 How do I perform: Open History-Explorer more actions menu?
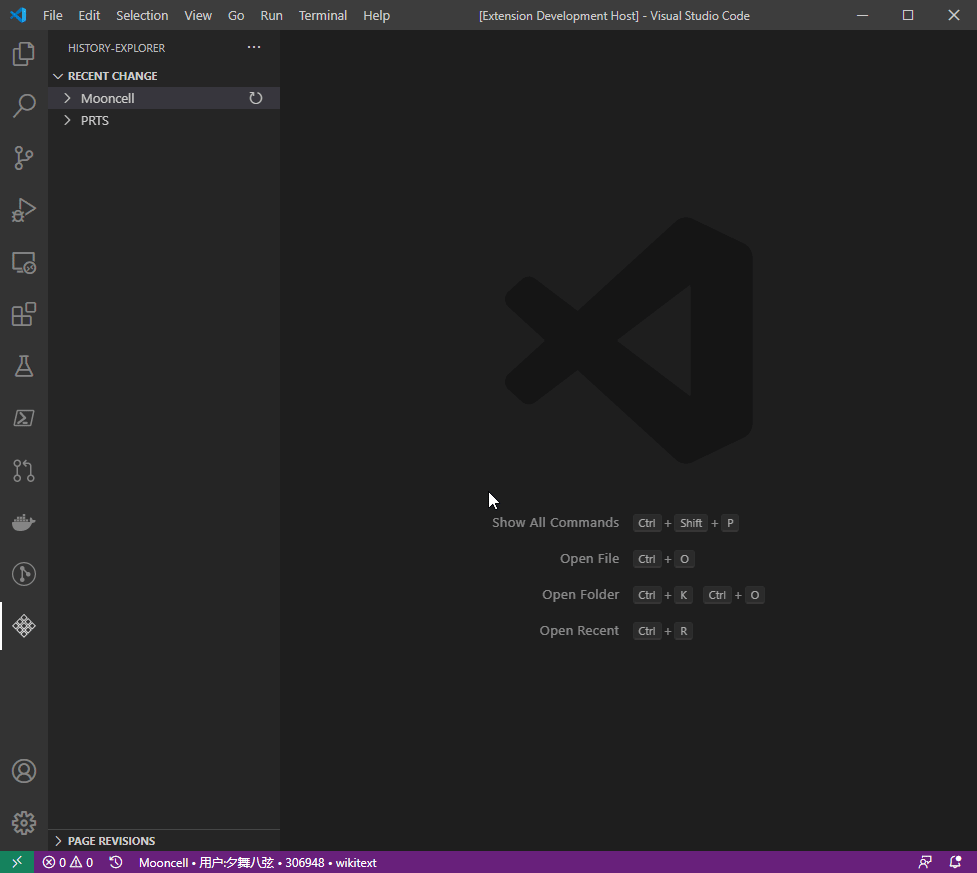click(254, 47)
